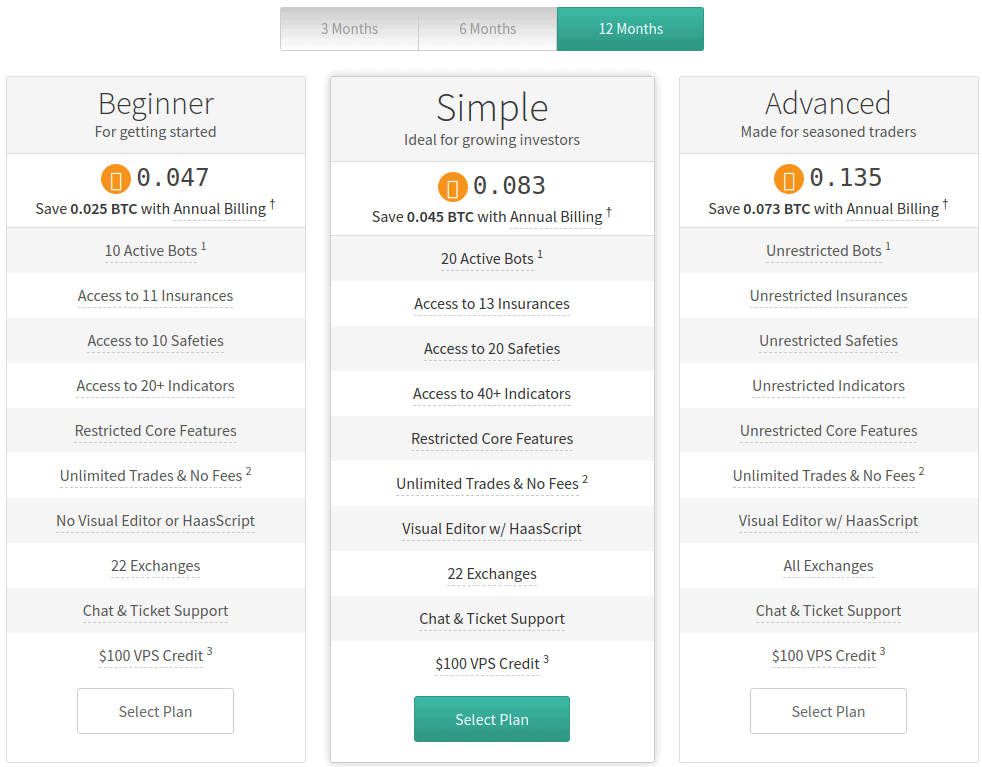Select the Beginner plan button
The width and height of the screenshot is (982, 767).
155,711
